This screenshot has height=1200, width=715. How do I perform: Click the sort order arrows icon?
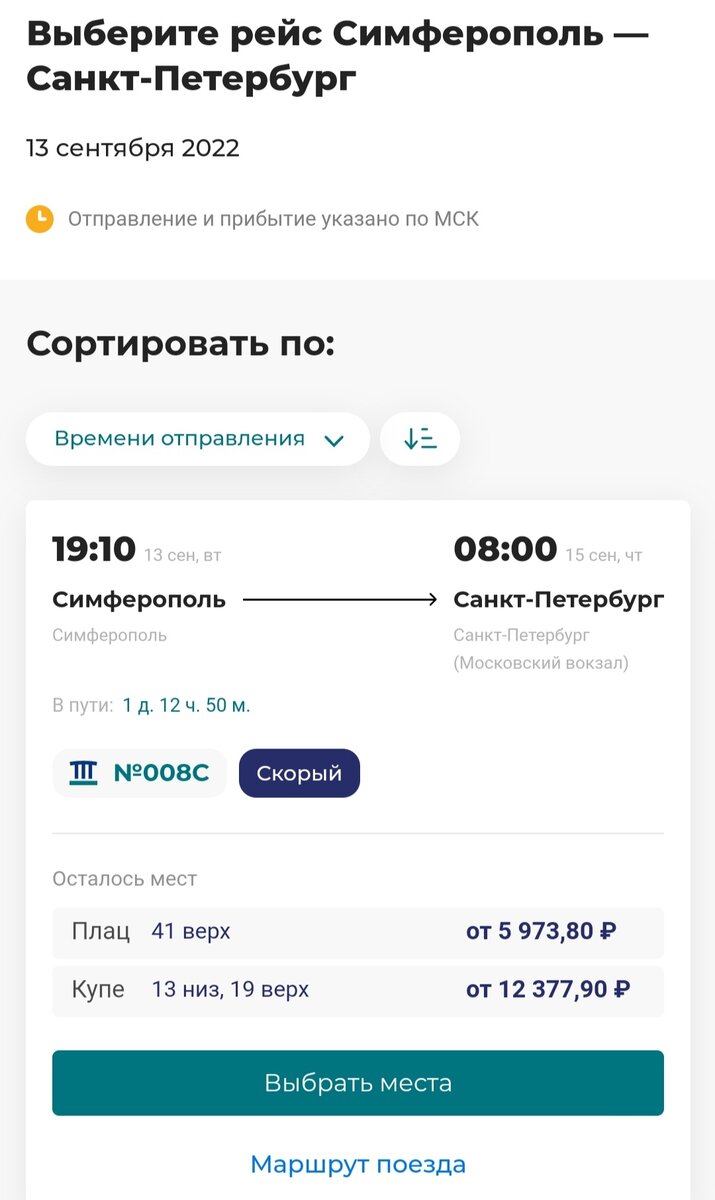[420, 438]
